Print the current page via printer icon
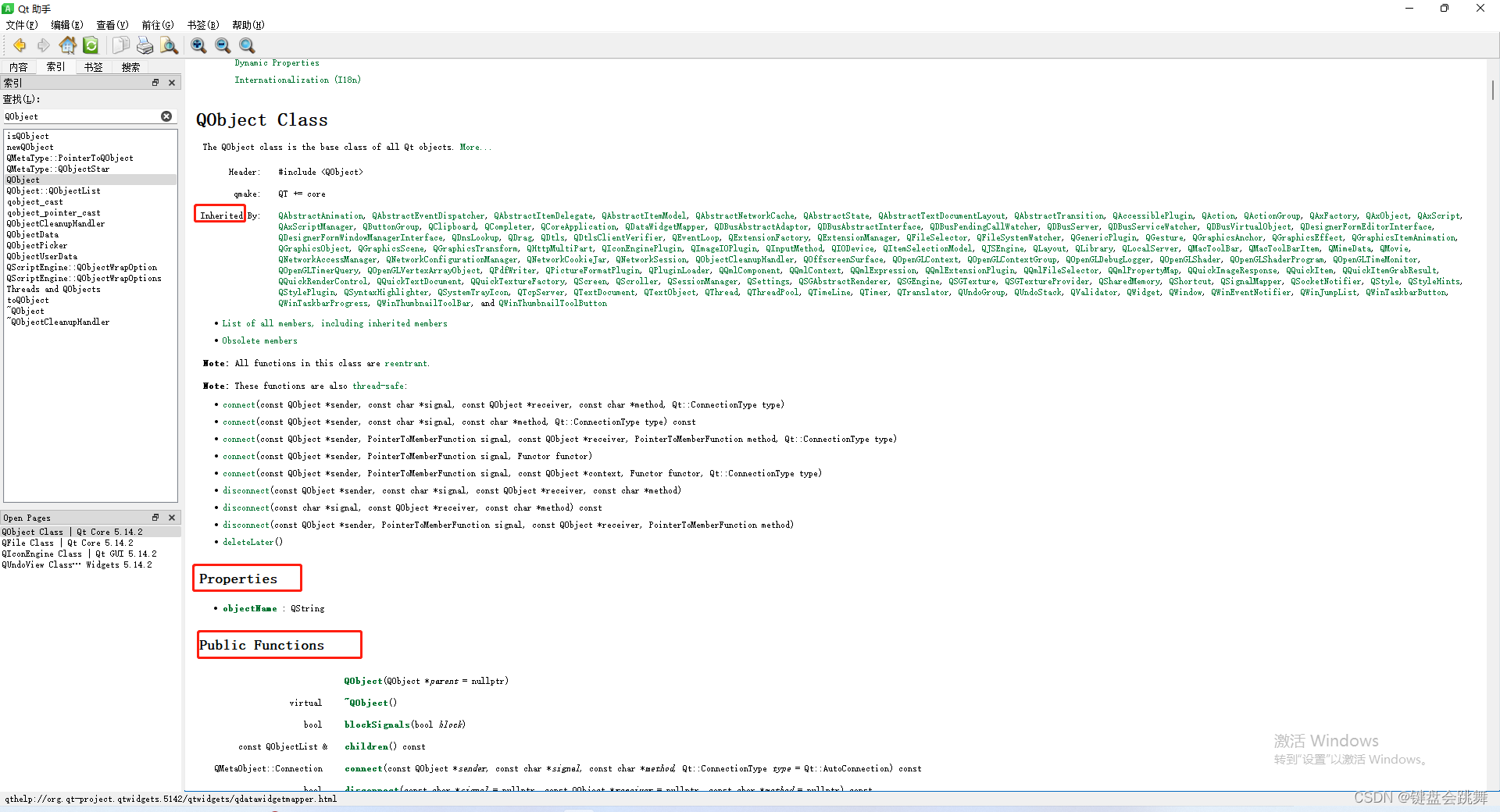Screen dimensions: 1500x812 (145, 45)
